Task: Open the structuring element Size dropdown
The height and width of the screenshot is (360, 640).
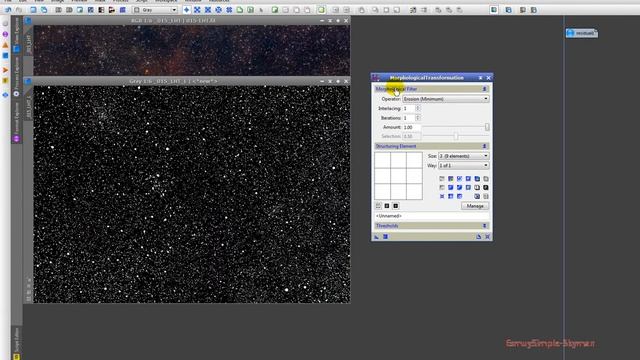Action: point(463,156)
